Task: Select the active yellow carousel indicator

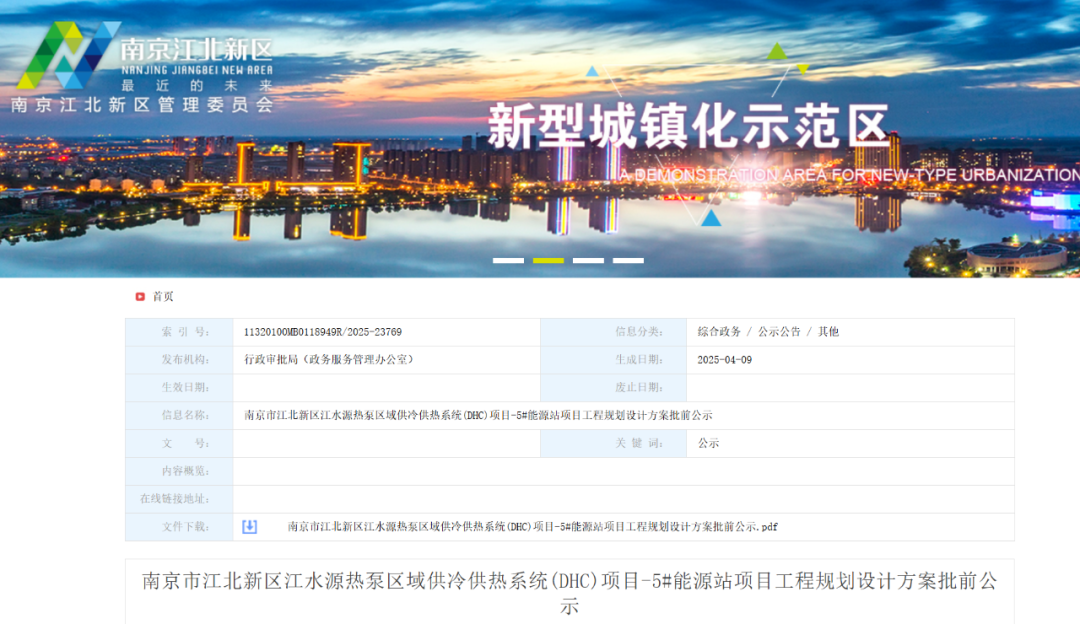Action: point(548,260)
